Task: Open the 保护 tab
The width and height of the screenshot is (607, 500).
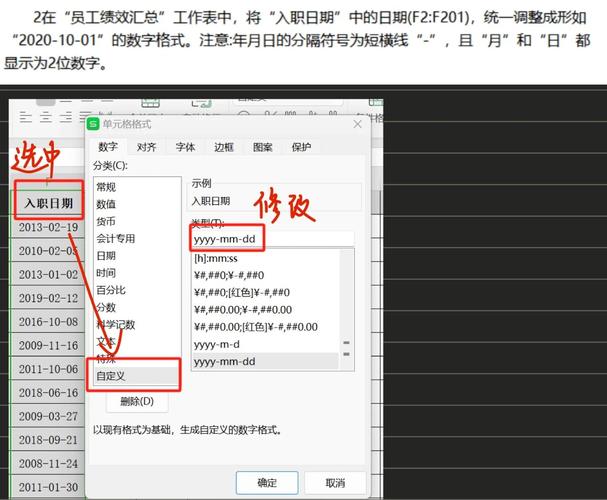Action: pos(301,147)
